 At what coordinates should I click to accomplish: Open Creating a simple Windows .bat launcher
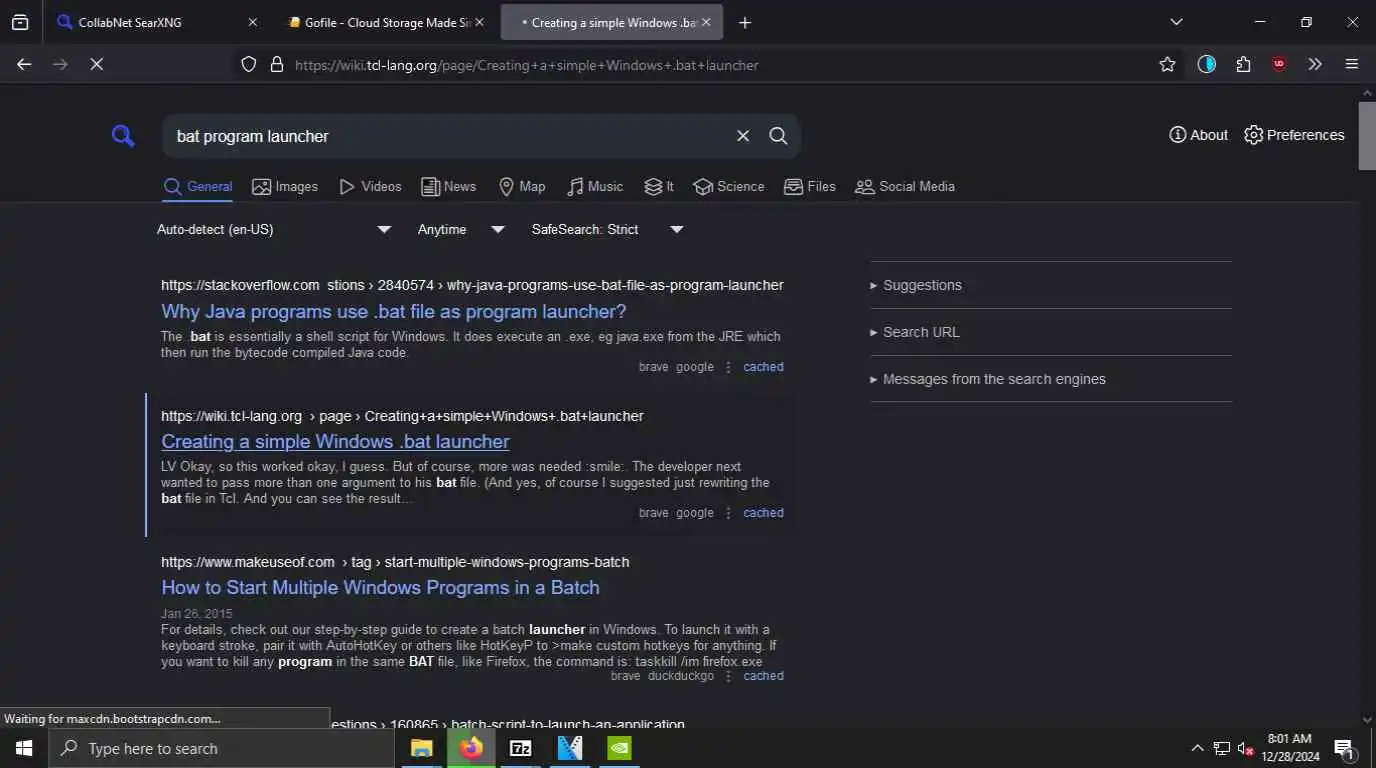point(335,441)
